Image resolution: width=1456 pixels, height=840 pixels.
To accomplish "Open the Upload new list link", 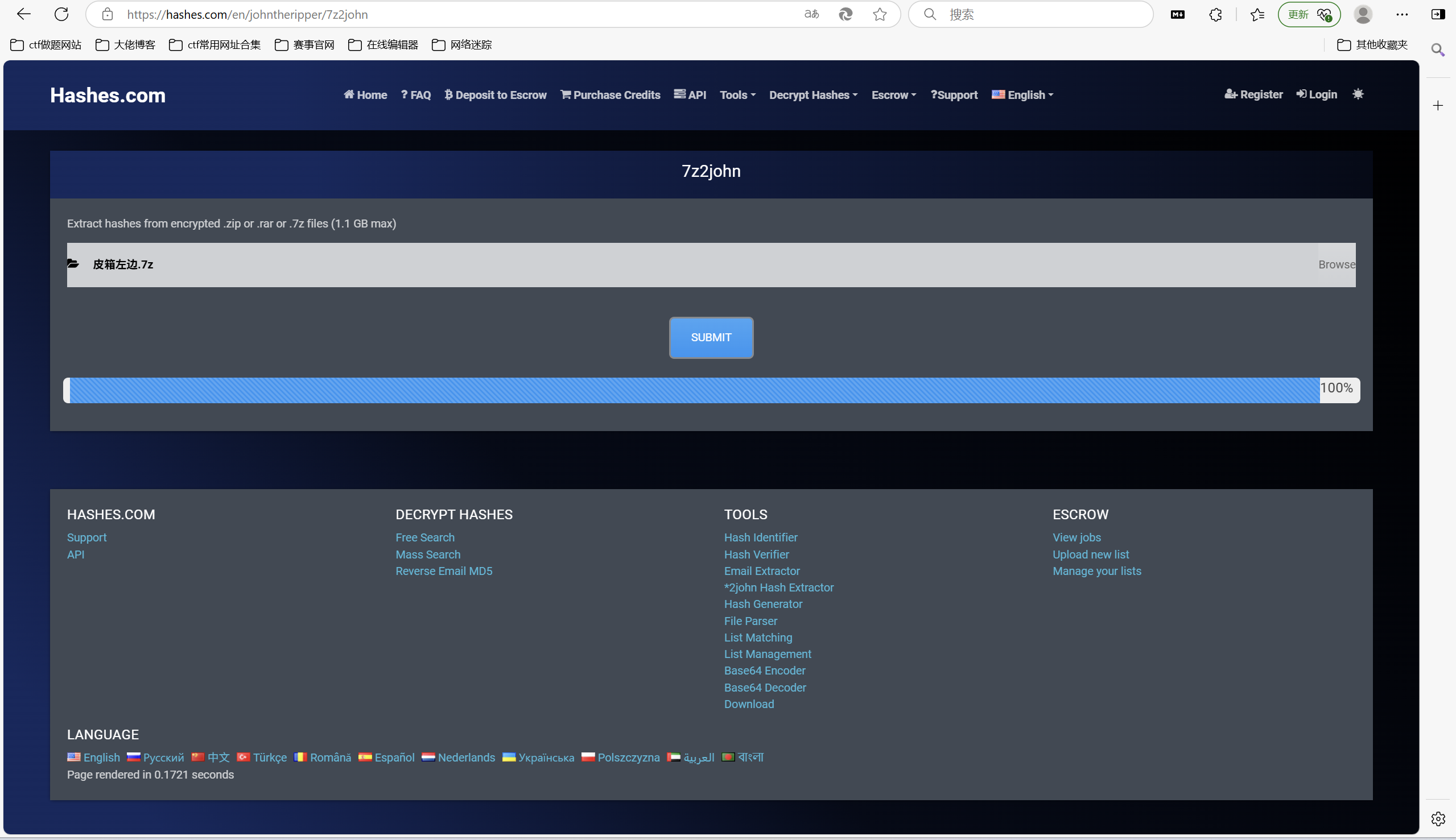I will (x=1090, y=555).
